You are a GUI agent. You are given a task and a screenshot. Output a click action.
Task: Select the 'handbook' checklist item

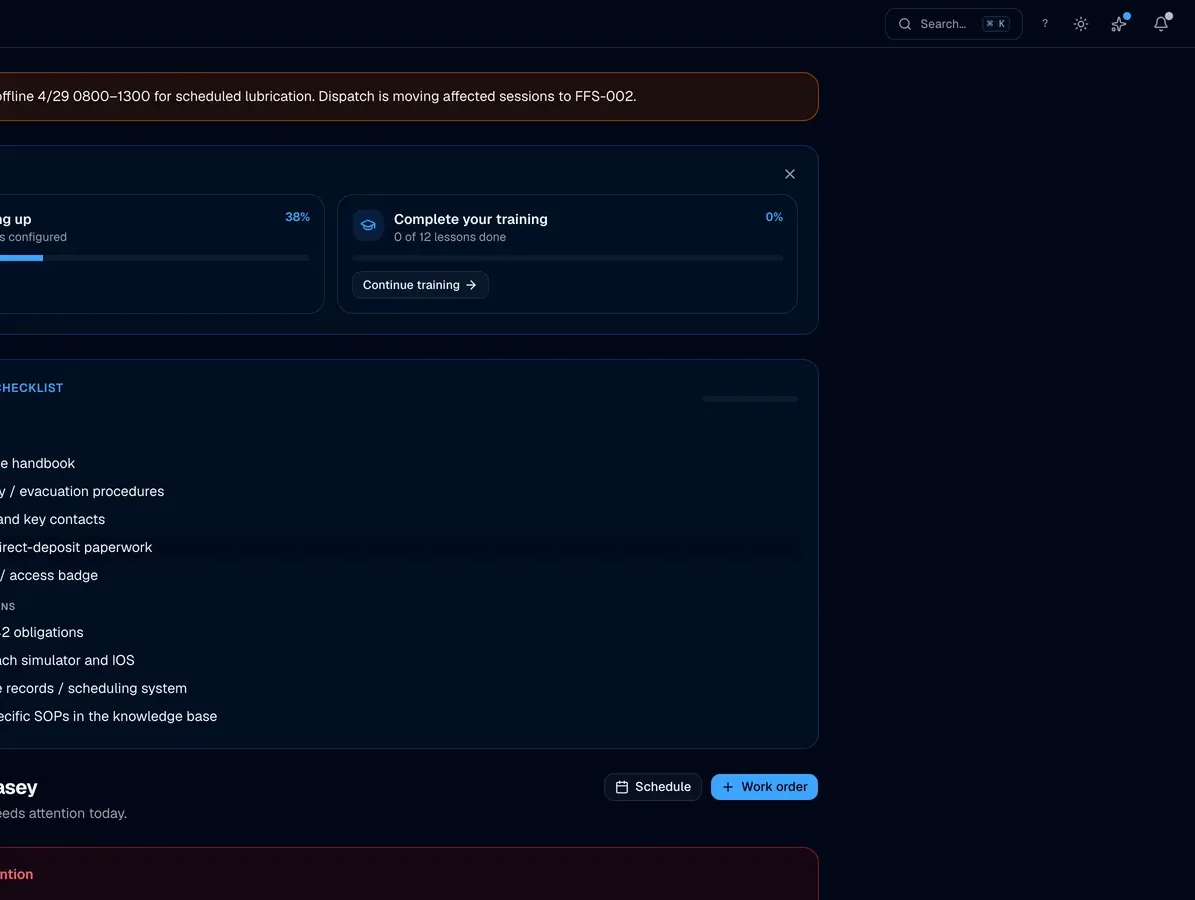click(x=37, y=463)
